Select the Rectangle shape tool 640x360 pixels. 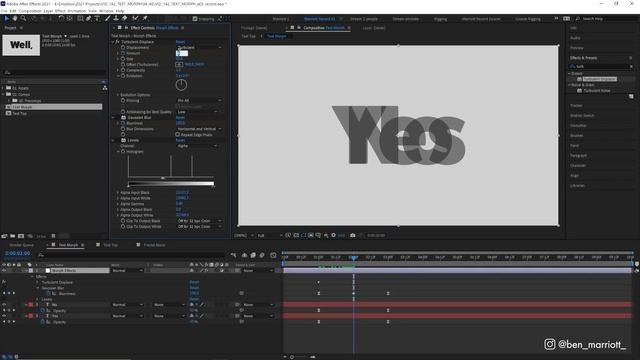[80, 18]
